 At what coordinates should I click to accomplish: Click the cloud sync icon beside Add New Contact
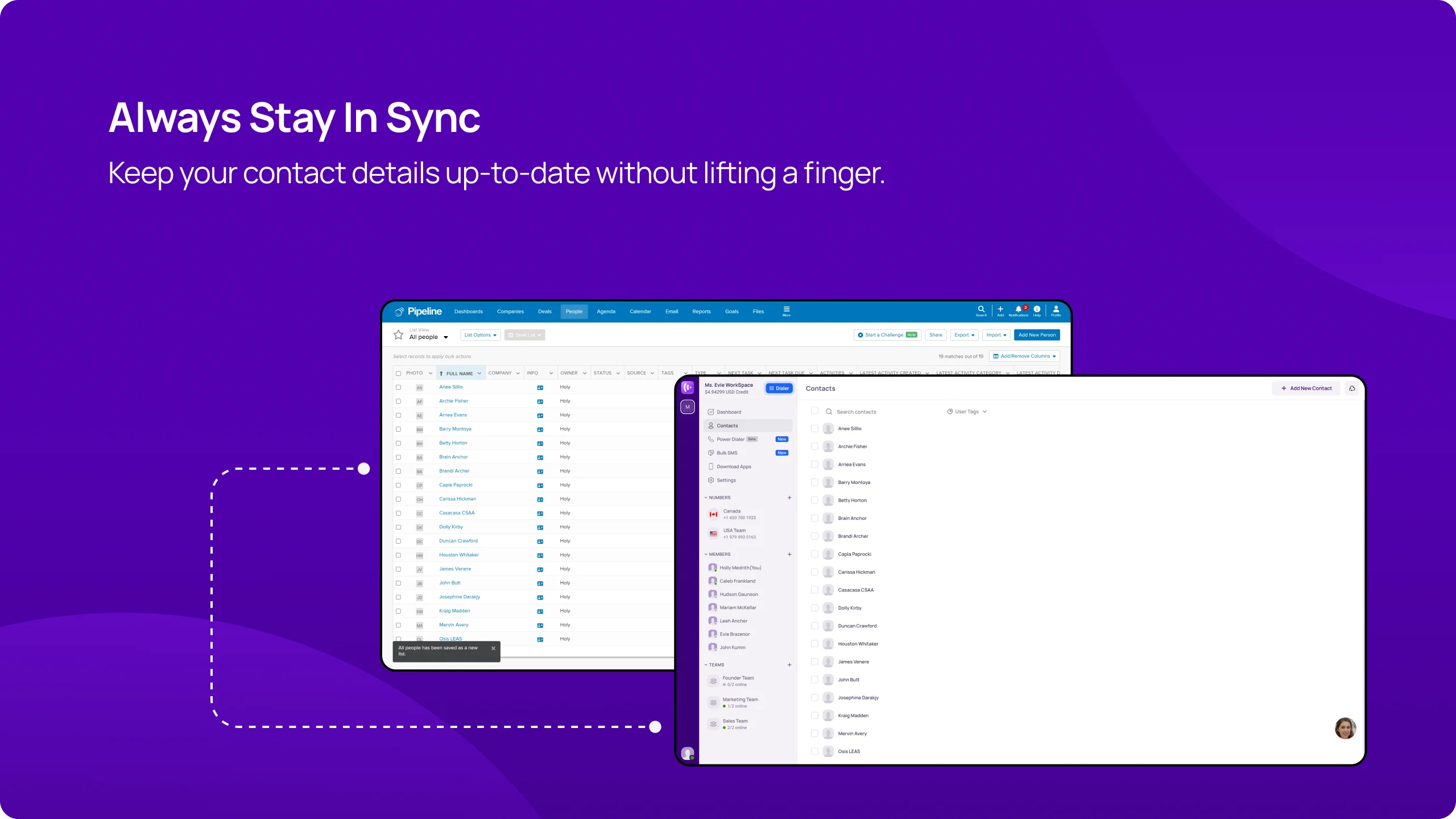coord(1352,388)
